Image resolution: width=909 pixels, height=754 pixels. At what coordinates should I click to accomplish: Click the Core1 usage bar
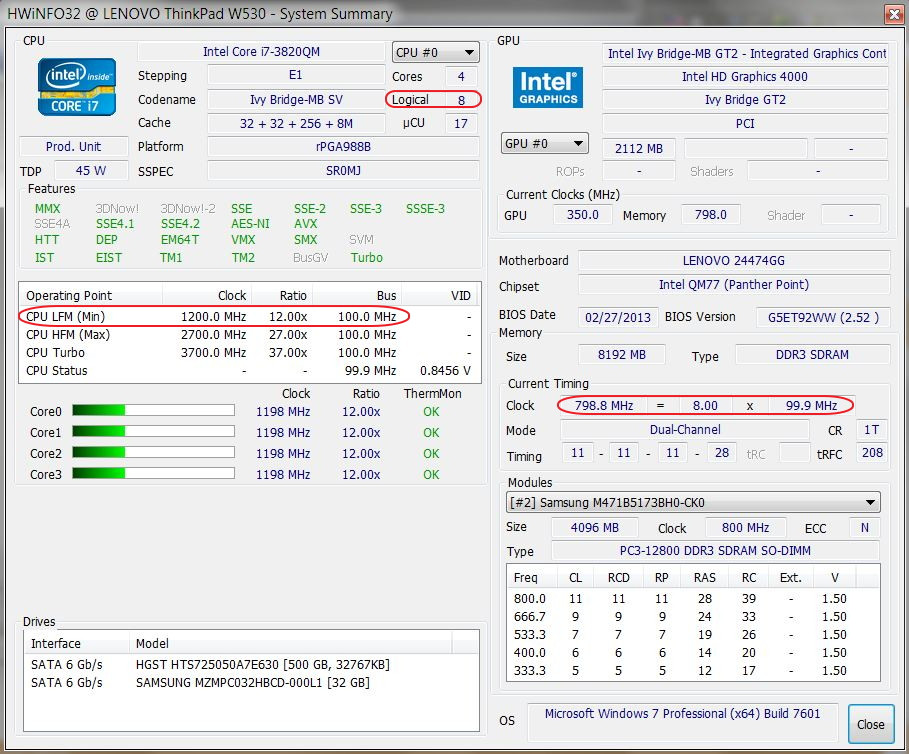point(154,432)
